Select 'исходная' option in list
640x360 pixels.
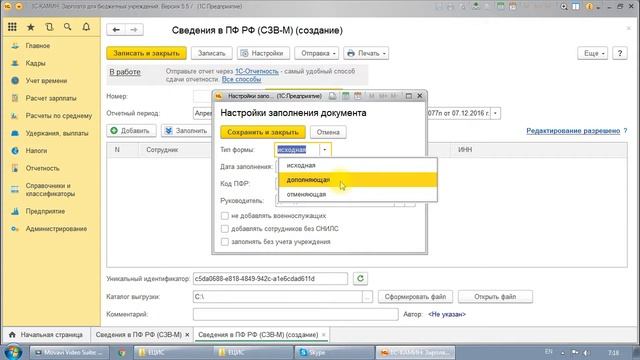click(358, 165)
